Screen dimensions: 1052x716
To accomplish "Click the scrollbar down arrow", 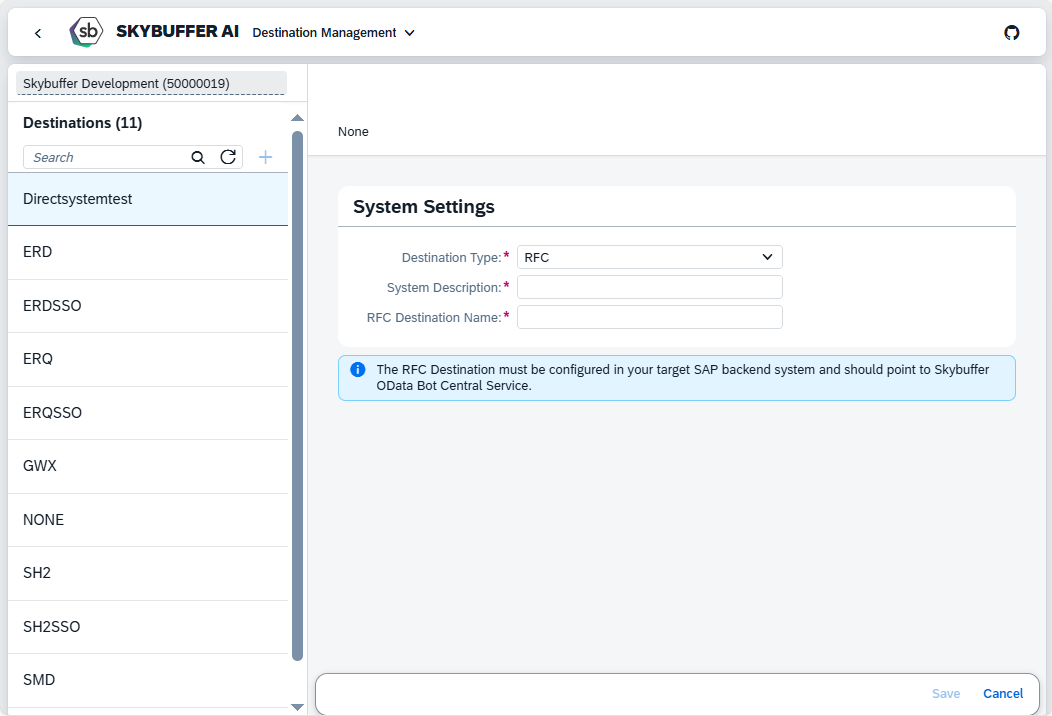I will tap(298, 707).
